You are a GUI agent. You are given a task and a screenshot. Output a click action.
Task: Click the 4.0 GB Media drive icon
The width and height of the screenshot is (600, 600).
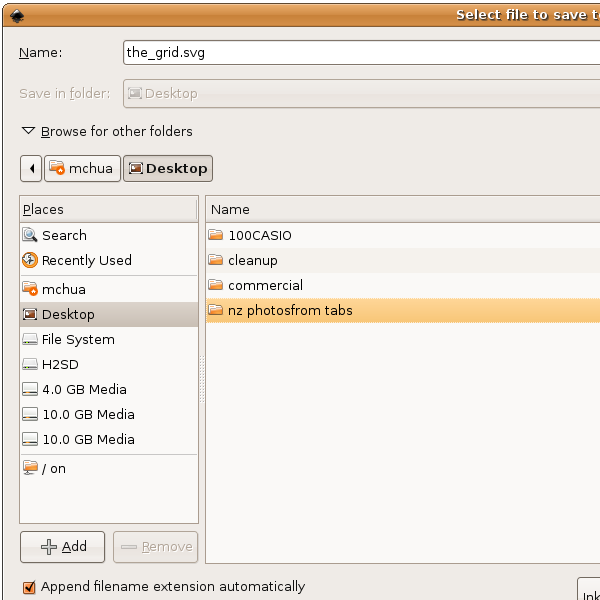(x=30, y=390)
